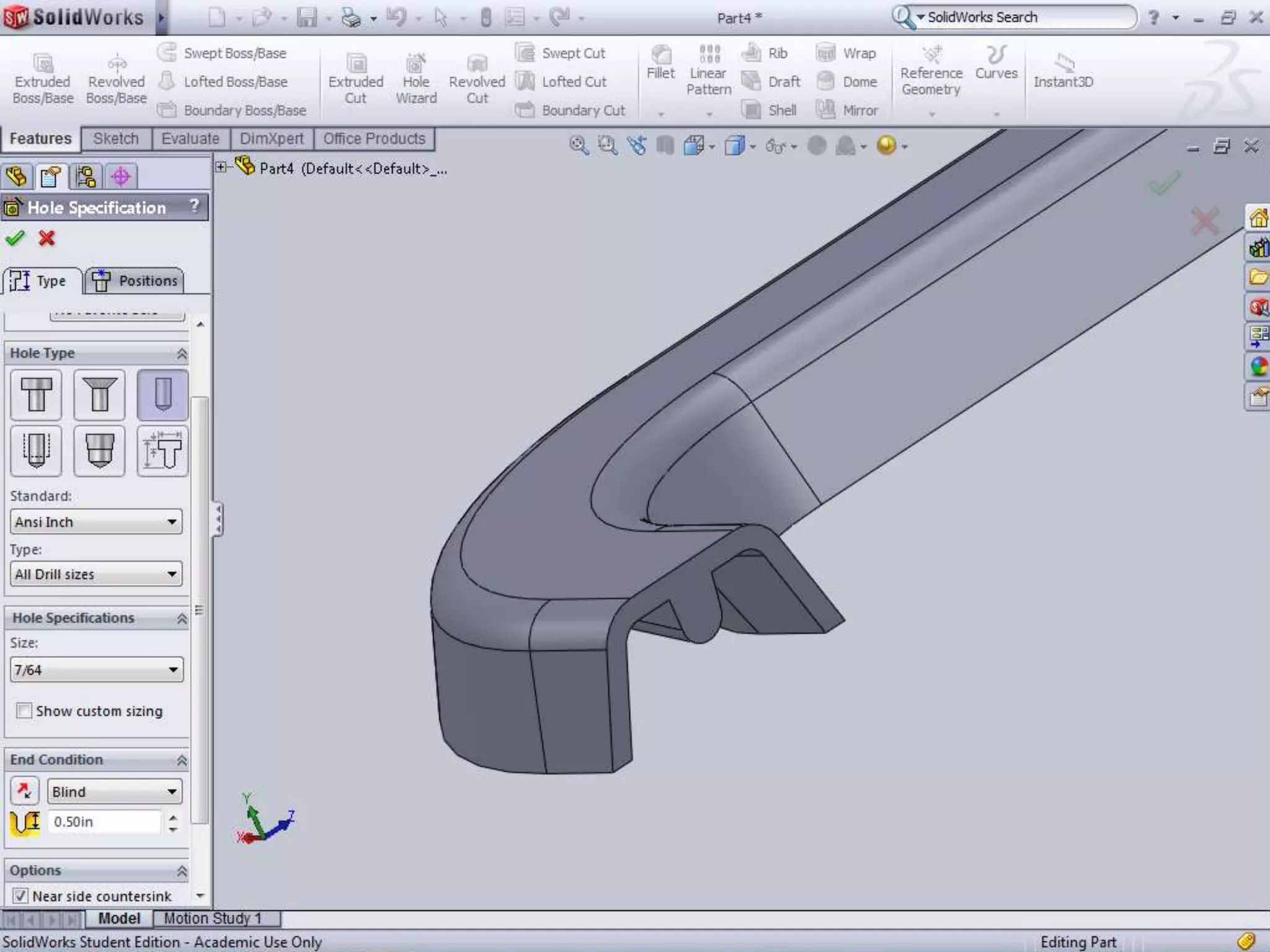Enable Show custom sizing checkbox

tap(24, 710)
